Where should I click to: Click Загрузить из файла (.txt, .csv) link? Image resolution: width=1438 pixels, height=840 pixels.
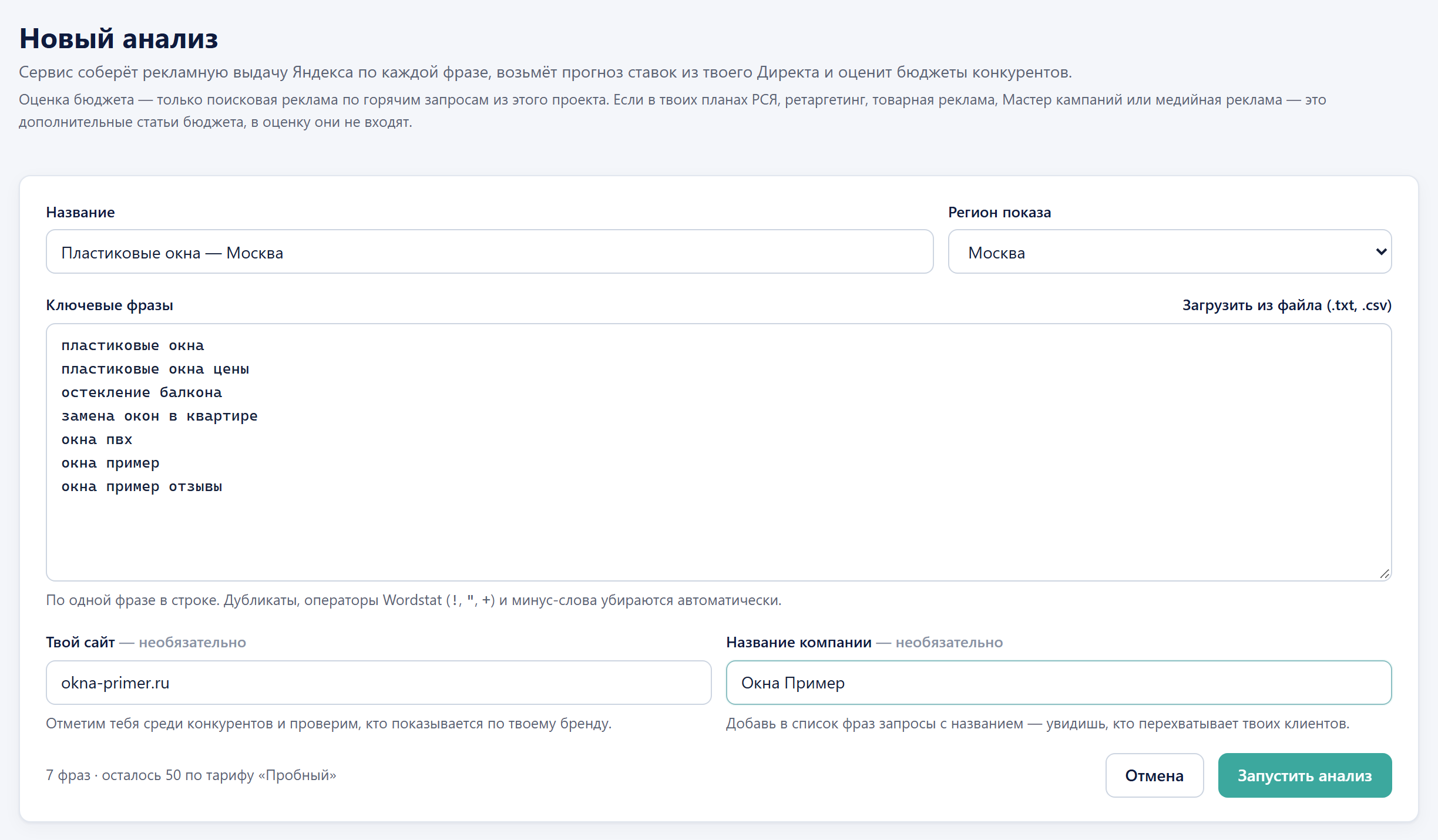[x=1286, y=305]
